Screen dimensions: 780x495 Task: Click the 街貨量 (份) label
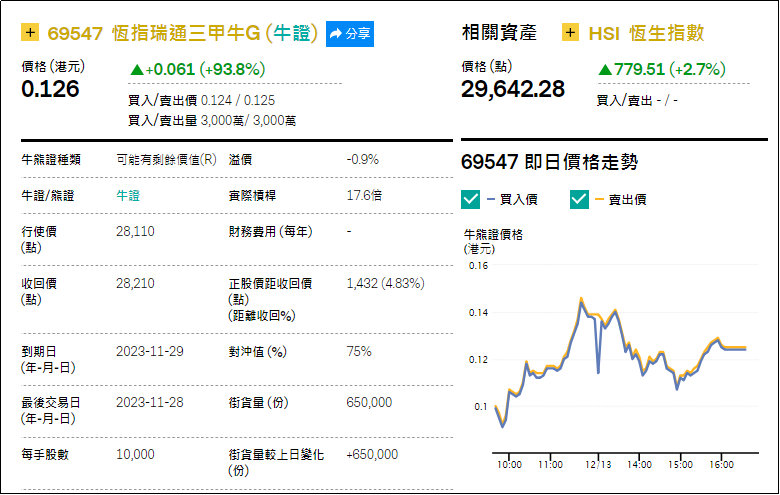coord(258,402)
